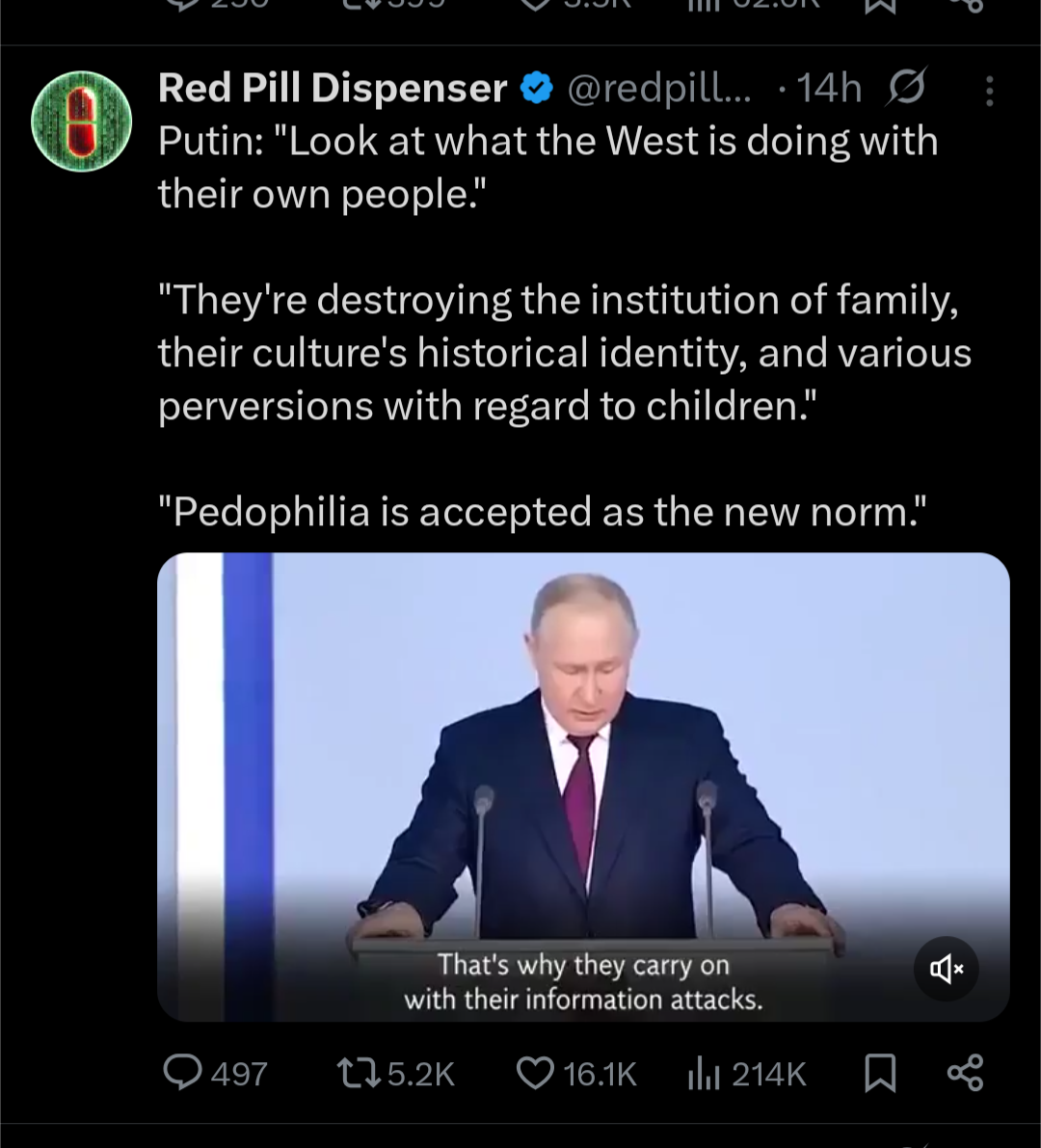
Task: Play the Putin speech video
Action: point(583,788)
